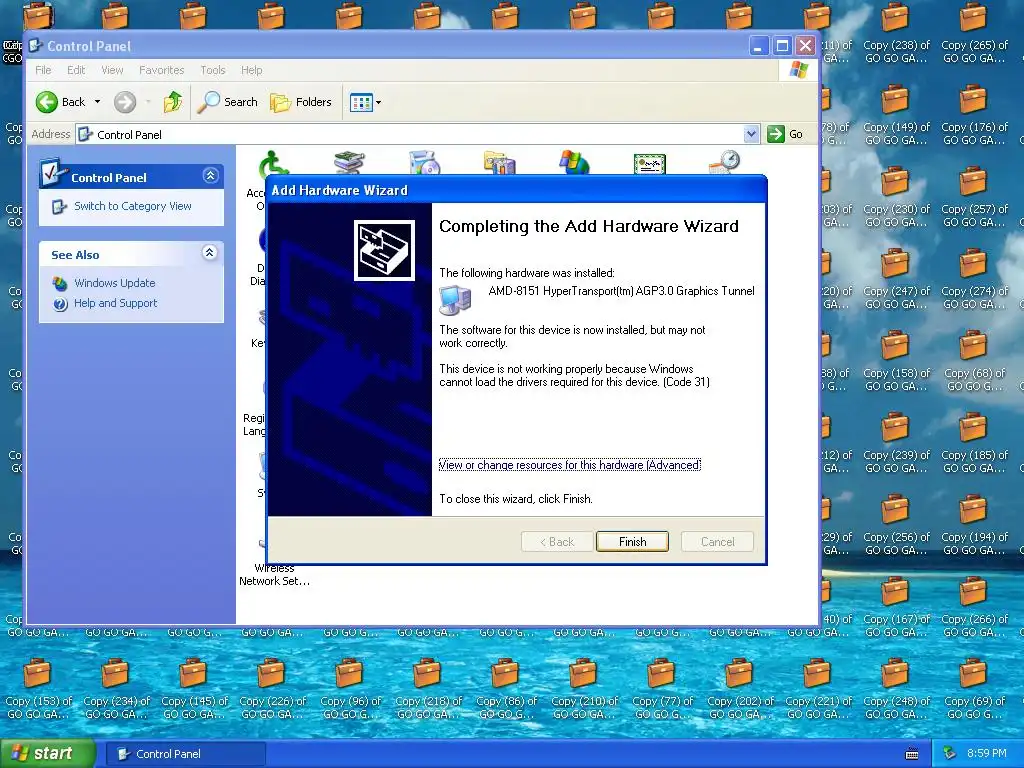1024x768 pixels.
Task: Select desktop icon Copy (153) of GO GO GA
Action: 38,689
